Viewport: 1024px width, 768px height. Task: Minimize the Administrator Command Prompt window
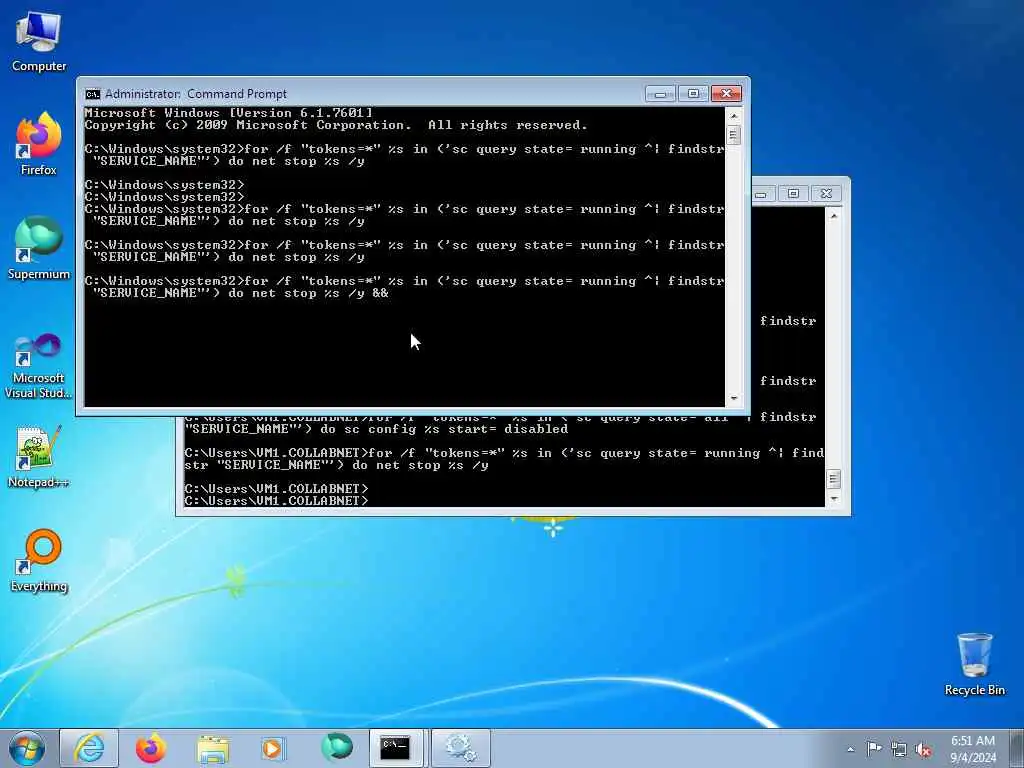pyautogui.click(x=660, y=94)
